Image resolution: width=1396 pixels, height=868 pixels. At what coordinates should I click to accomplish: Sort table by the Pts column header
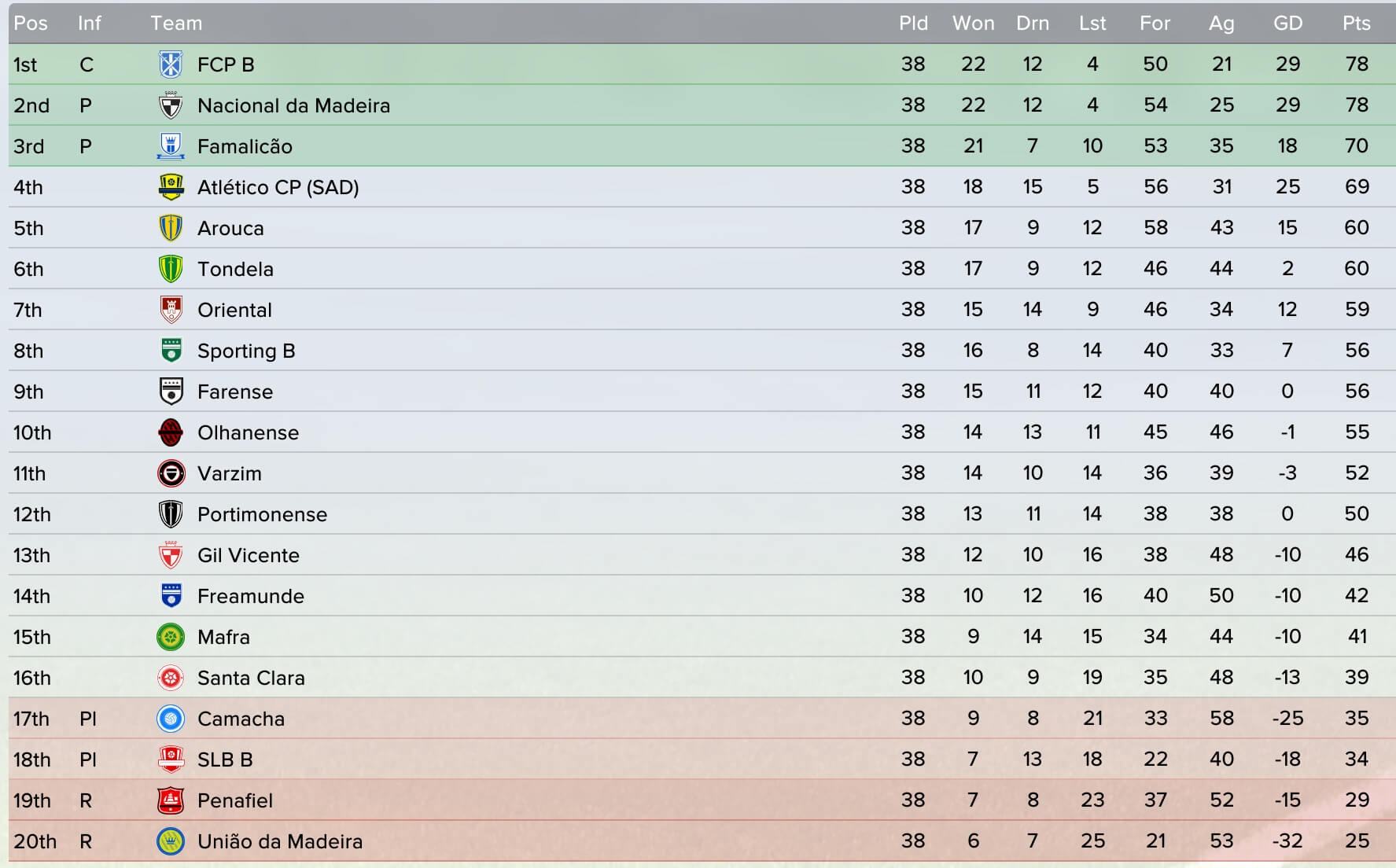tap(1357, 24)
